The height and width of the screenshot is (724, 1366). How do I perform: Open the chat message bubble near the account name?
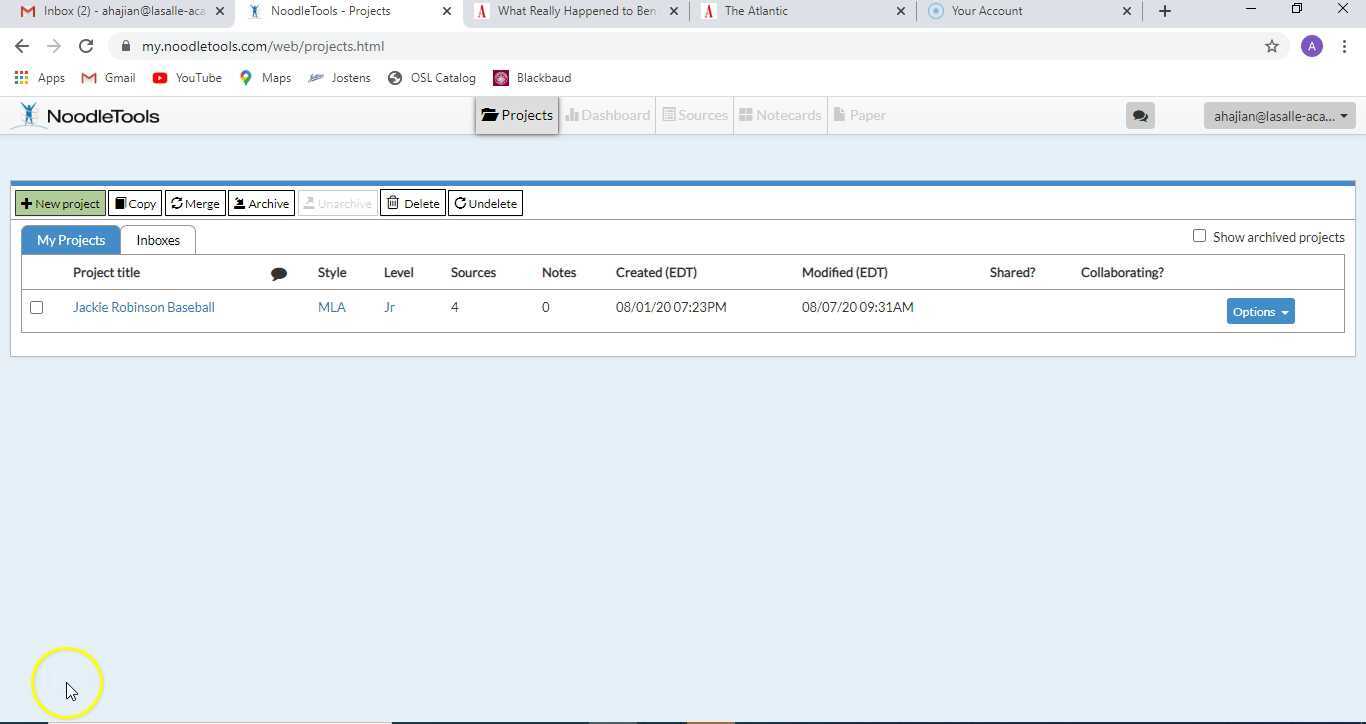point(1140,115)
